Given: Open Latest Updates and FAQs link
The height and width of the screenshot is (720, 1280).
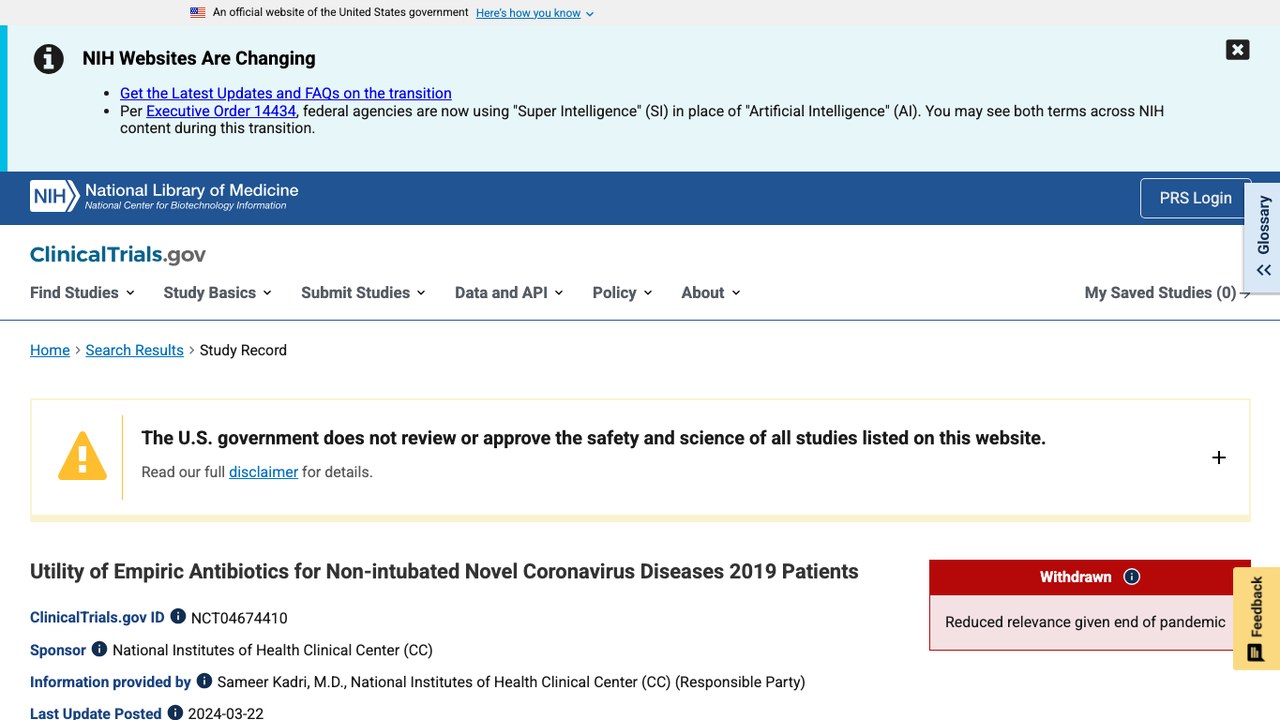Looking at the screenshot, I should (x=286, y=93).
